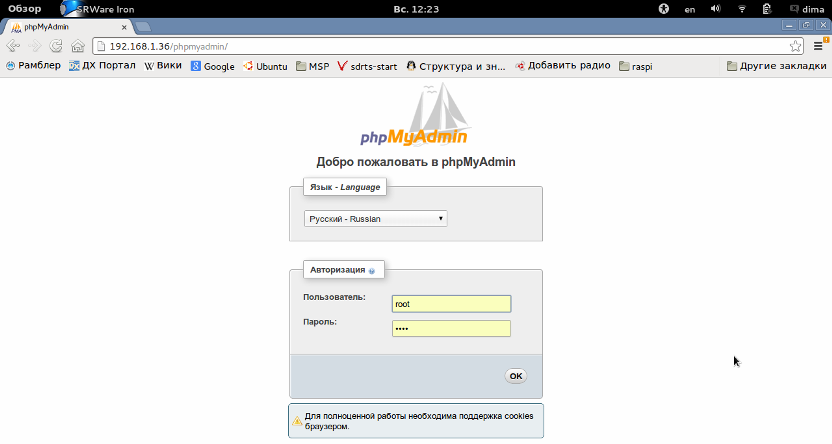
Task: Open the SRWare Iron application menu
Action: point(98,9)
